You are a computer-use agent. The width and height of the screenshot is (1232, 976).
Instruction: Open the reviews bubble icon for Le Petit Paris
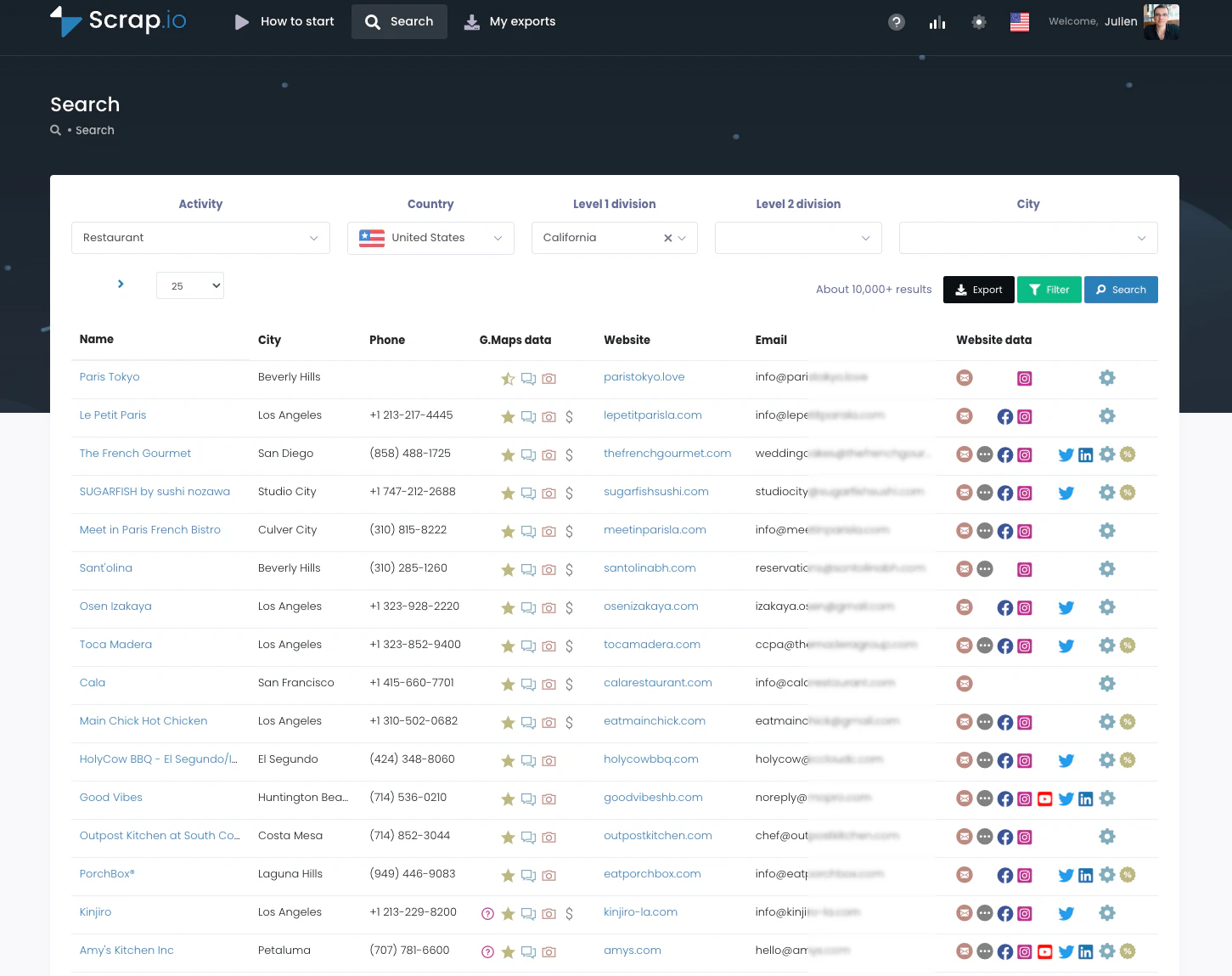[x=528, y=417]
